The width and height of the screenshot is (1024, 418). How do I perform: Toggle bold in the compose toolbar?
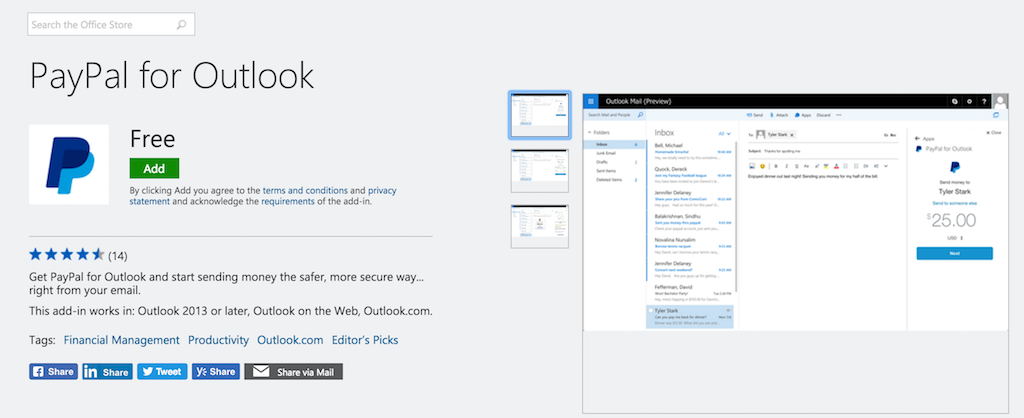[777, 166]
